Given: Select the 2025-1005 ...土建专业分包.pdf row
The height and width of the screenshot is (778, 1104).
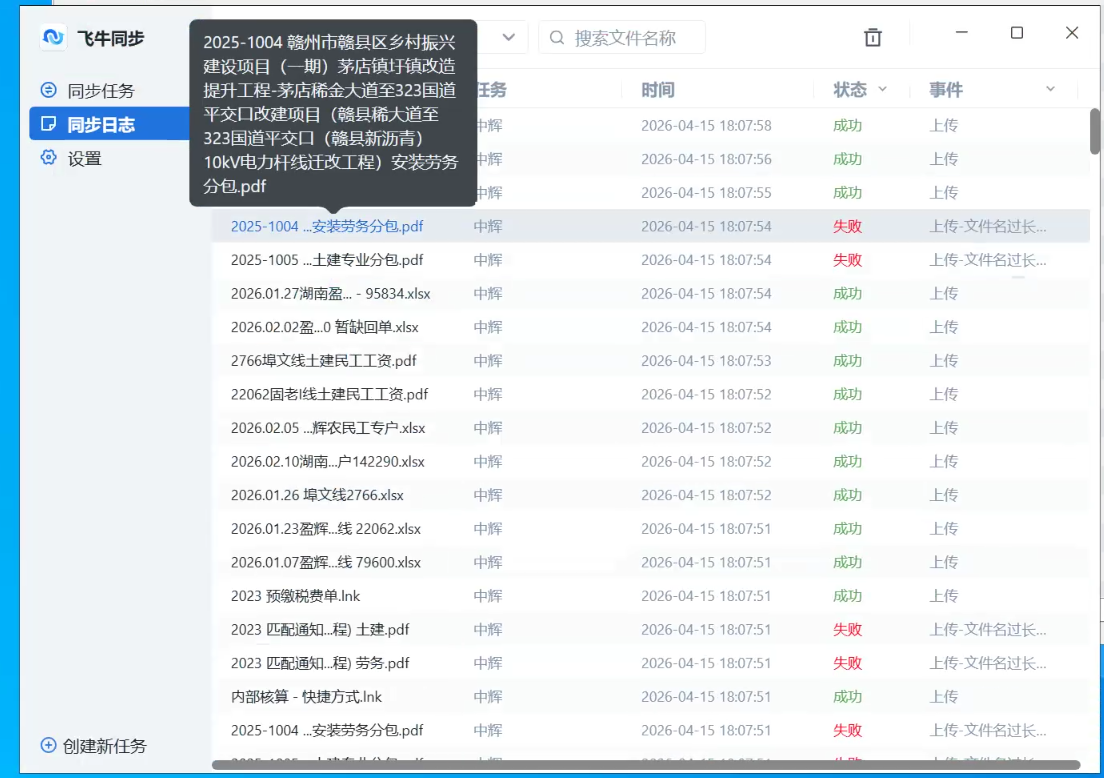Looking at the screenshot, I should [x=651, y=260].
